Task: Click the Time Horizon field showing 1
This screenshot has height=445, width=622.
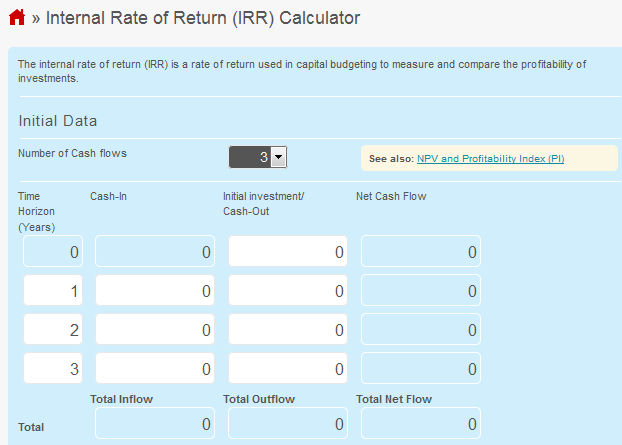Action: 53,290
